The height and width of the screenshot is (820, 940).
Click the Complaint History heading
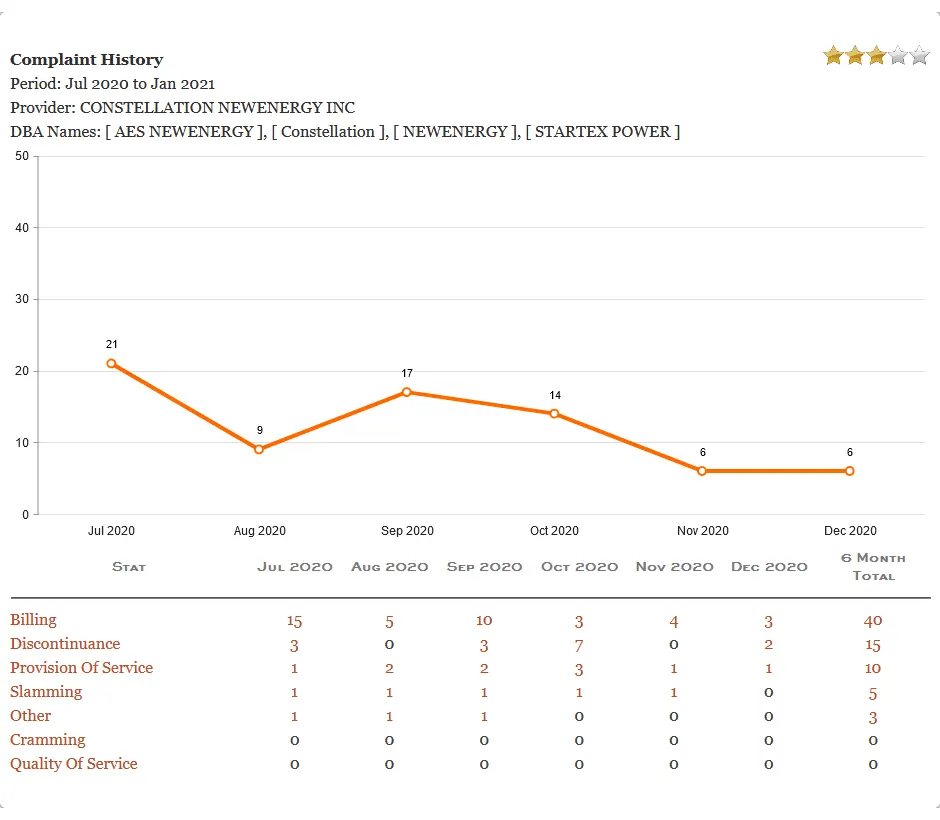86,59
